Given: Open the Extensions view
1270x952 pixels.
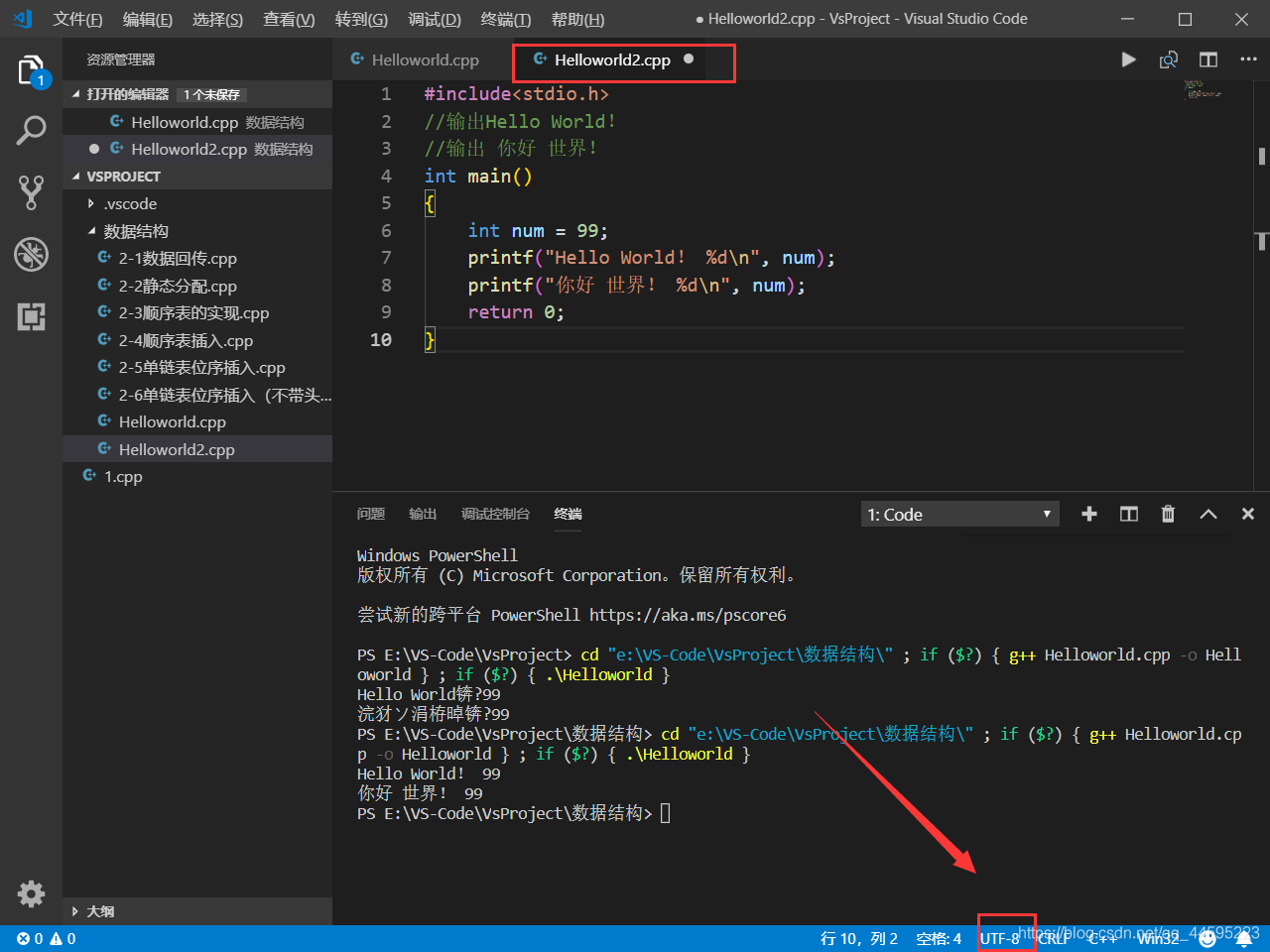Looking at the screenshot, I should click(x=31, y=316).
